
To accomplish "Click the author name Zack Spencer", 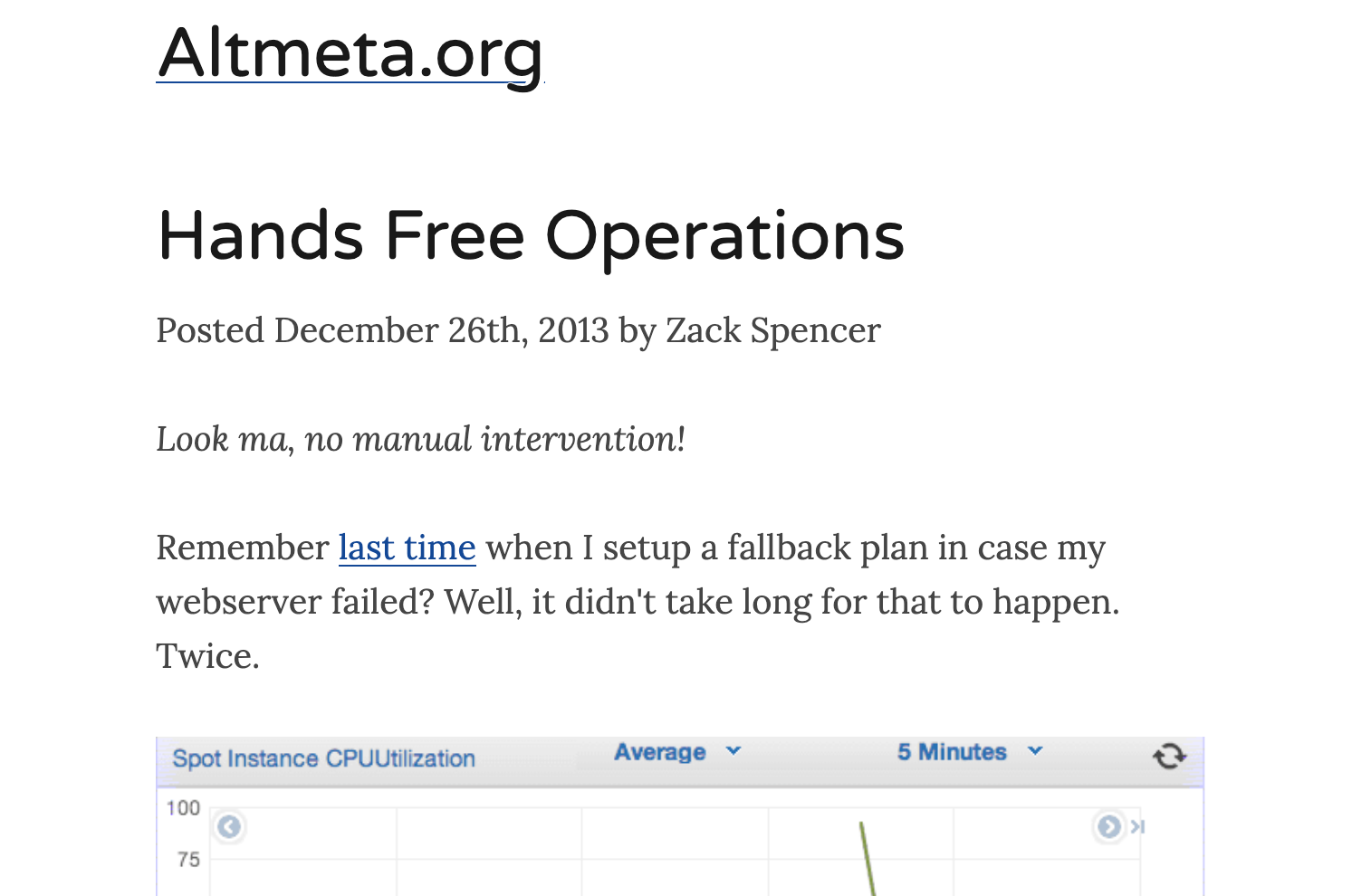I will click(773, 330).
